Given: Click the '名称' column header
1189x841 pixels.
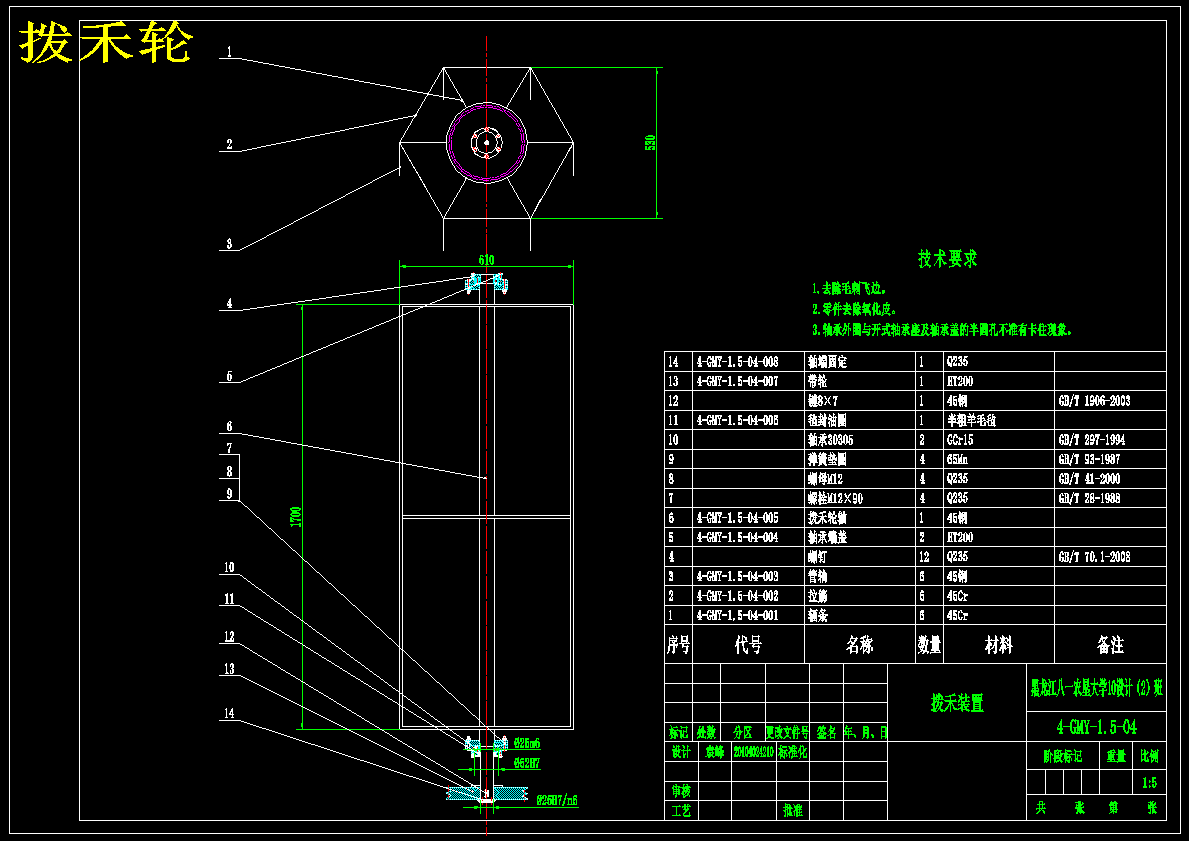Looking at the screenshot, I should coord(859,645).
